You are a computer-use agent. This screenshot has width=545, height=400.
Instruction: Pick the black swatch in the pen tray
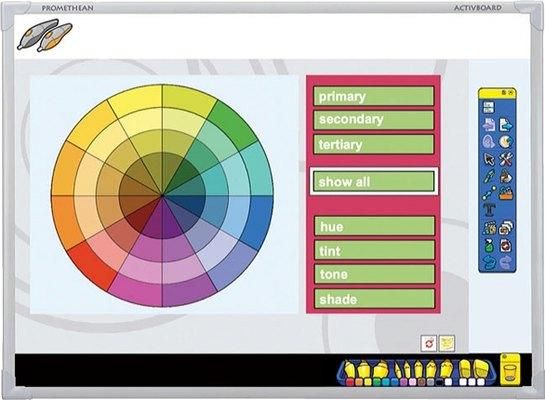click(x=440, y=382)
